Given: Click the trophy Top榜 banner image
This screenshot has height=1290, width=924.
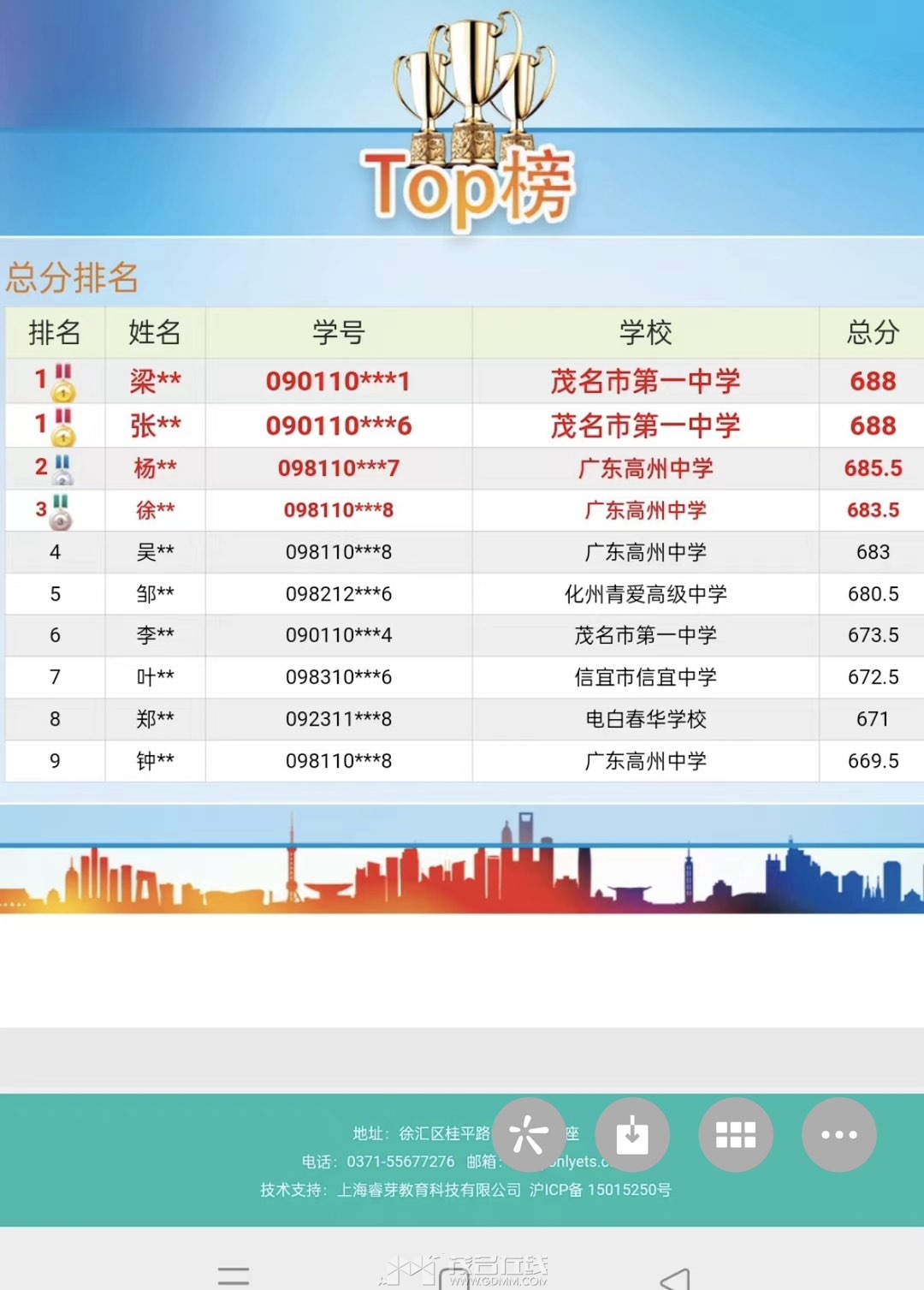Looking at the screenshot, I should coord(469,120).
